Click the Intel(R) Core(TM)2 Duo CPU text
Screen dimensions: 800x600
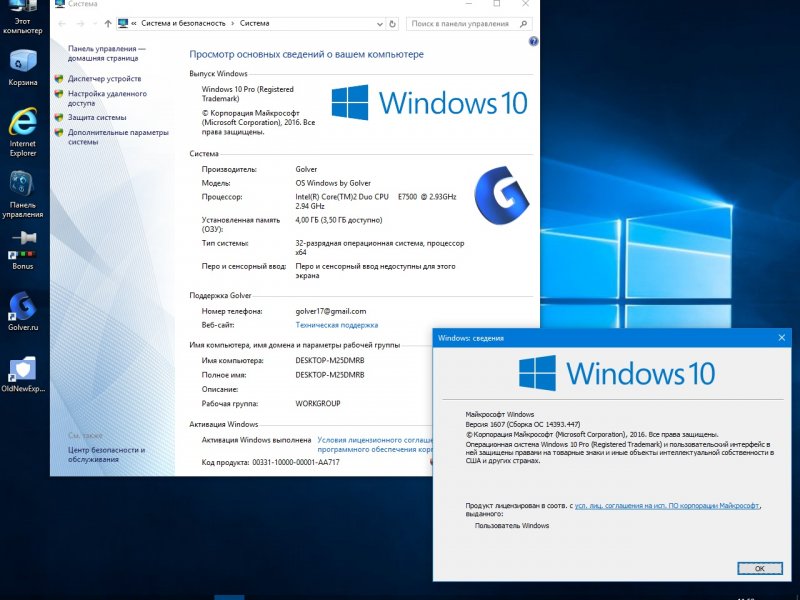342,196
